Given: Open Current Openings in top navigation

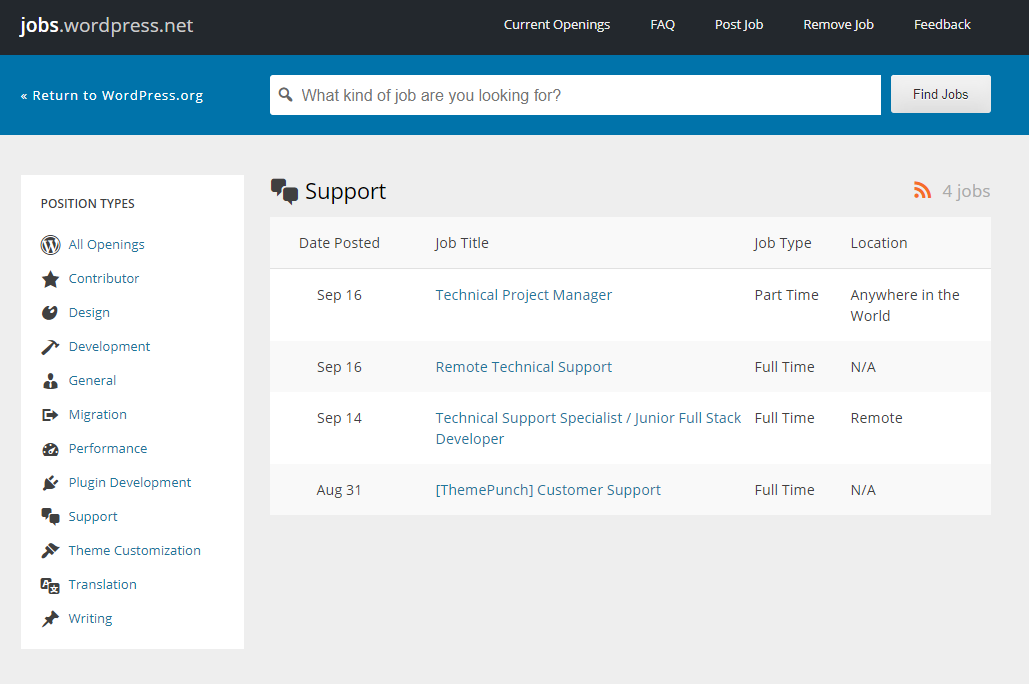Looking at the screenshot, I should tap(556, 25).
